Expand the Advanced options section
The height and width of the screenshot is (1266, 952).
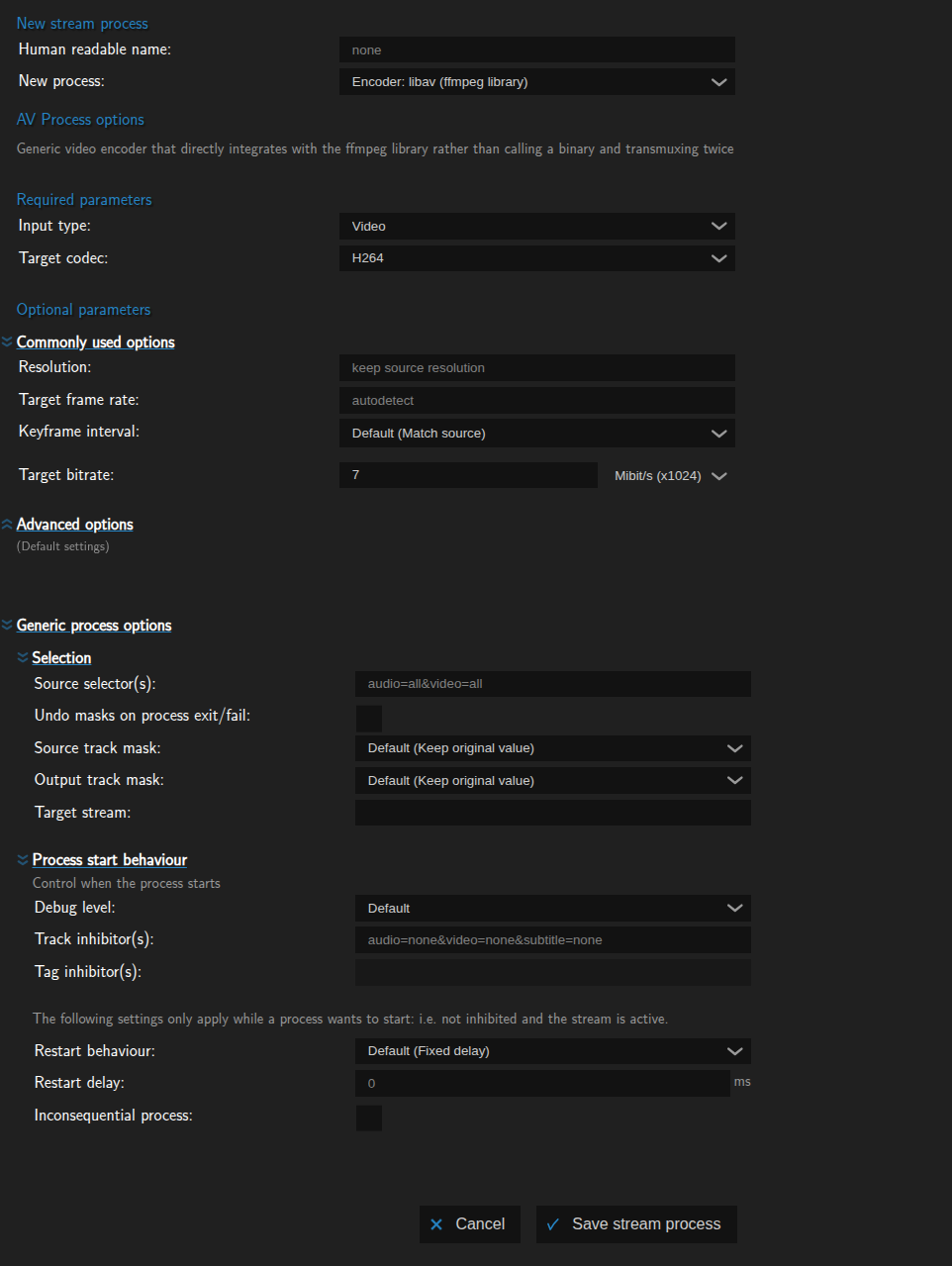coord(74,525)
